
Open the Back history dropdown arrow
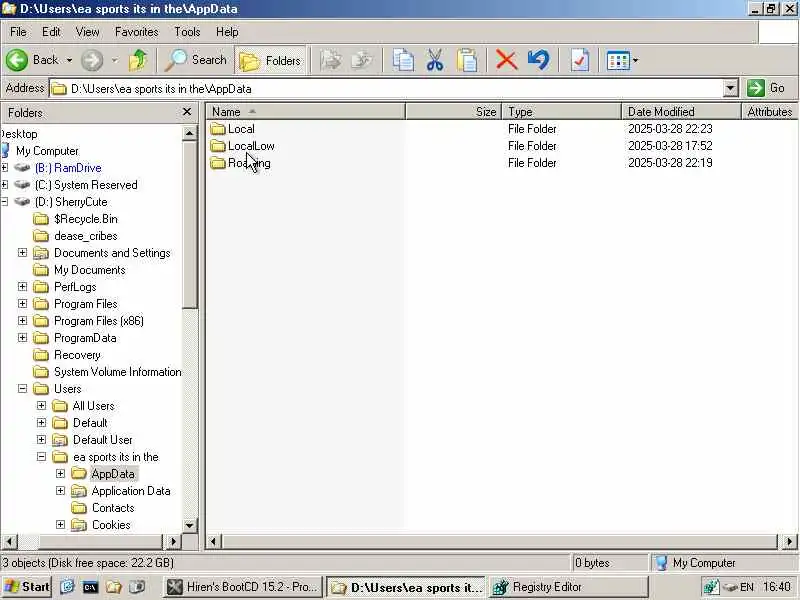click(69, 60)
